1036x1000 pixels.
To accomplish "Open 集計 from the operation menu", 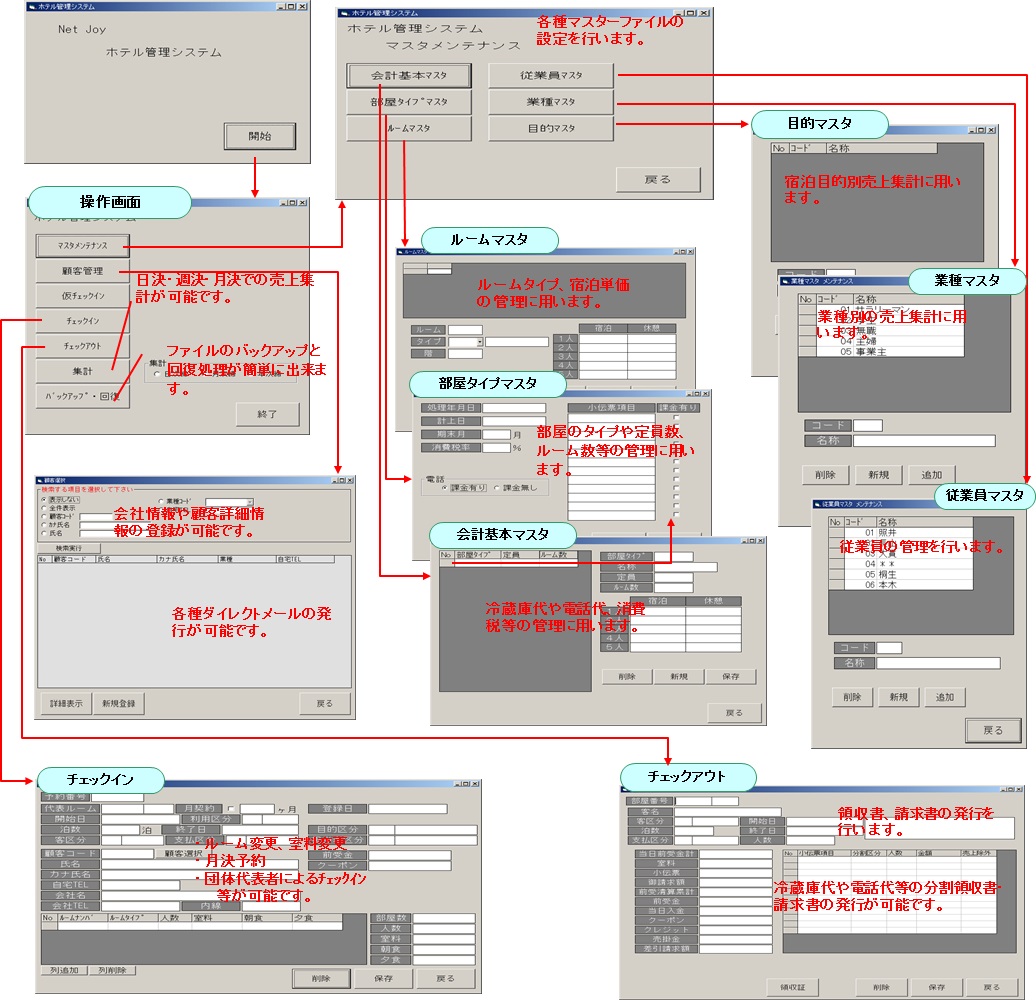I will [x=83, y=371].
